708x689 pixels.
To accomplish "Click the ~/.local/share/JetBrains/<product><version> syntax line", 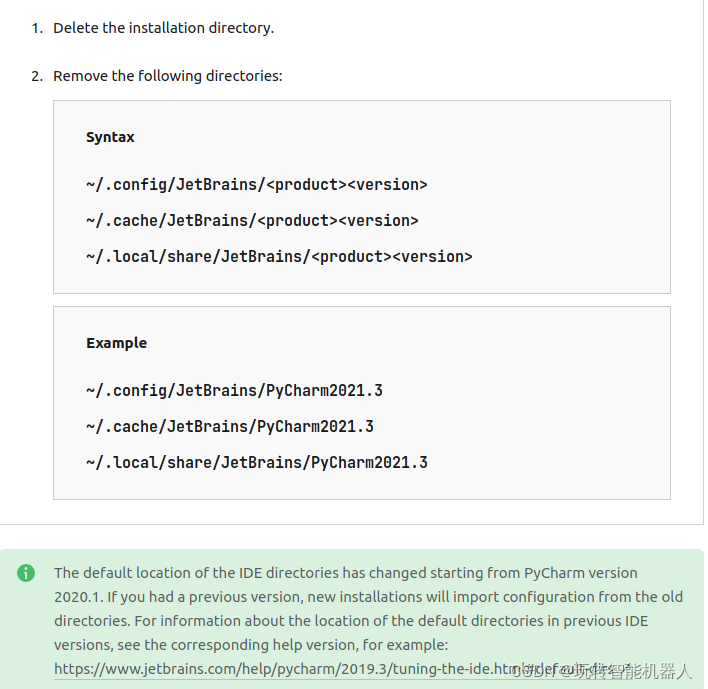I will click(279, 257).
